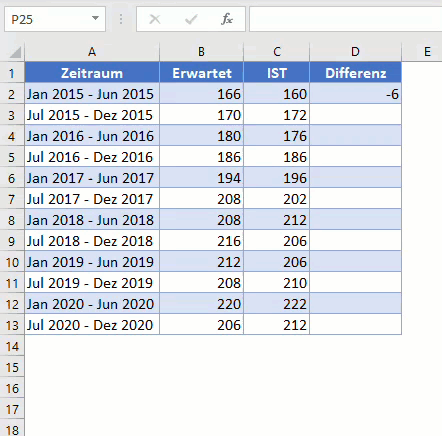Select empty Differenz cell for Jul 2015 - Dez 2015
Image resolution: width=442 pixels, height=436 pixels.
coord(355,115)
